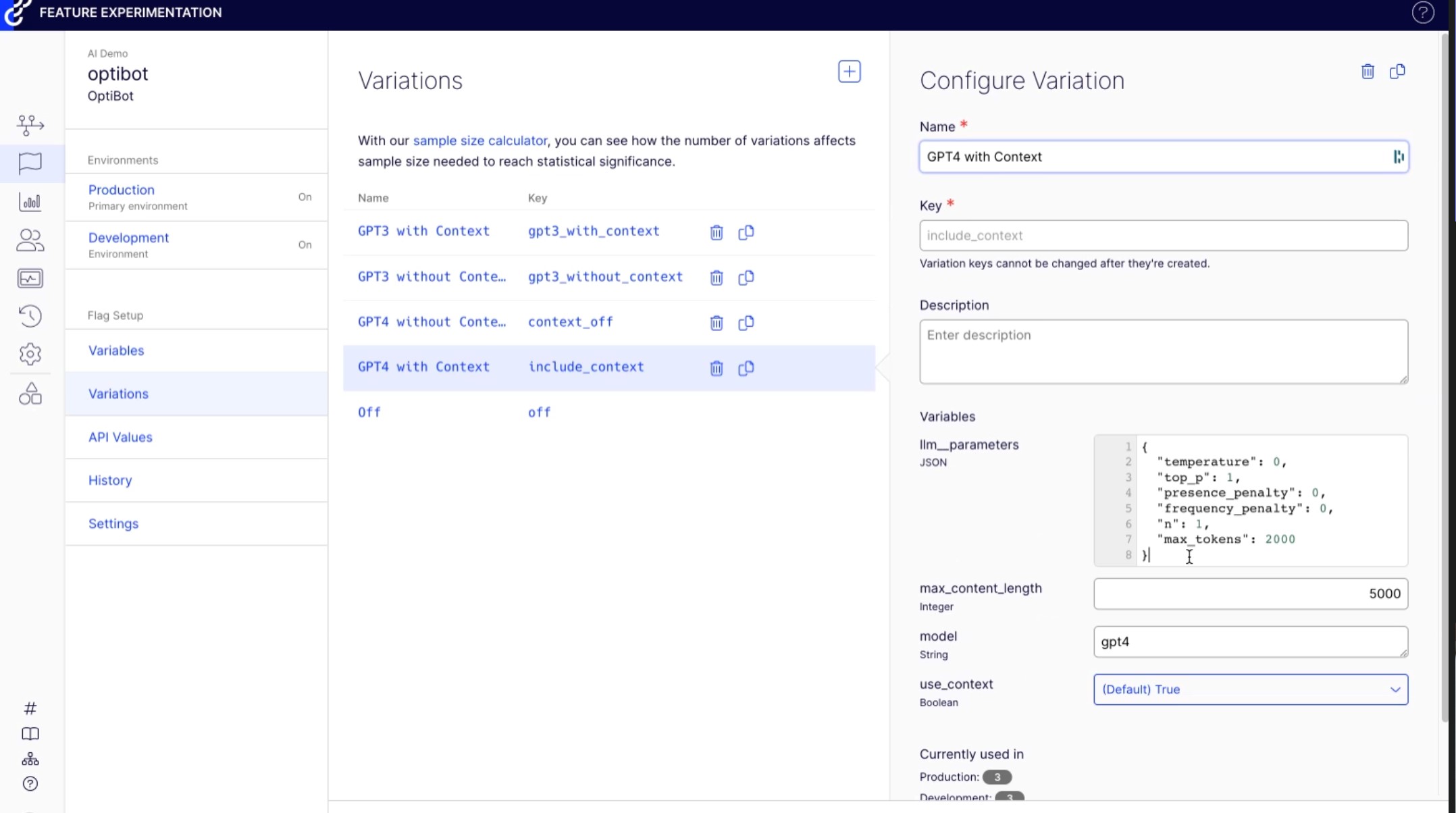Image resolution: width=1456 pixels, height=813 pixels.
Task: Open the API Values section
Action: [x=120, y=437]
